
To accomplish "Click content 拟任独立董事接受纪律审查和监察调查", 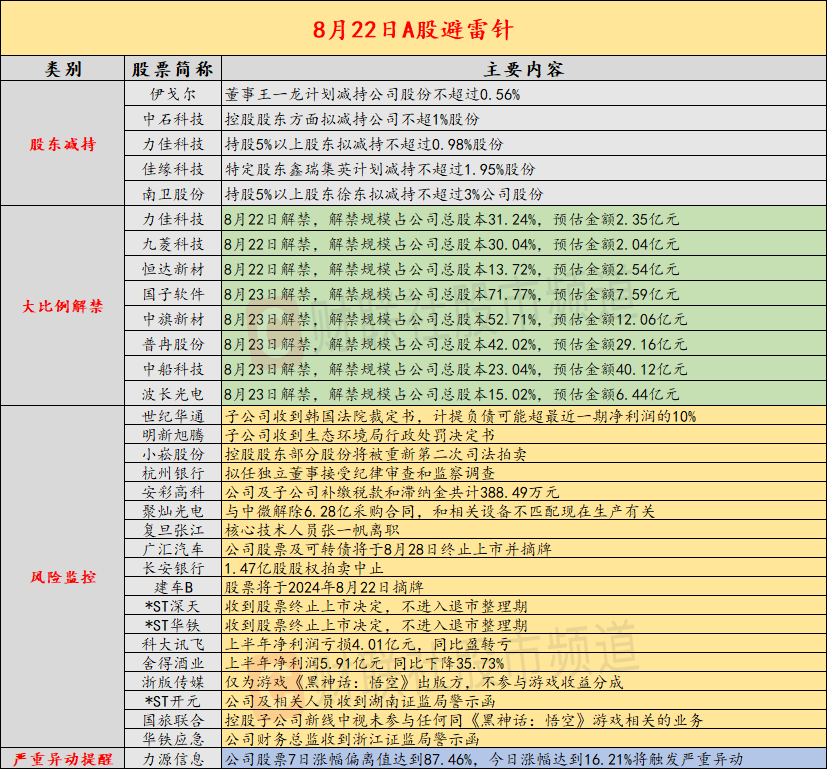I will click(x=360, y=473).
